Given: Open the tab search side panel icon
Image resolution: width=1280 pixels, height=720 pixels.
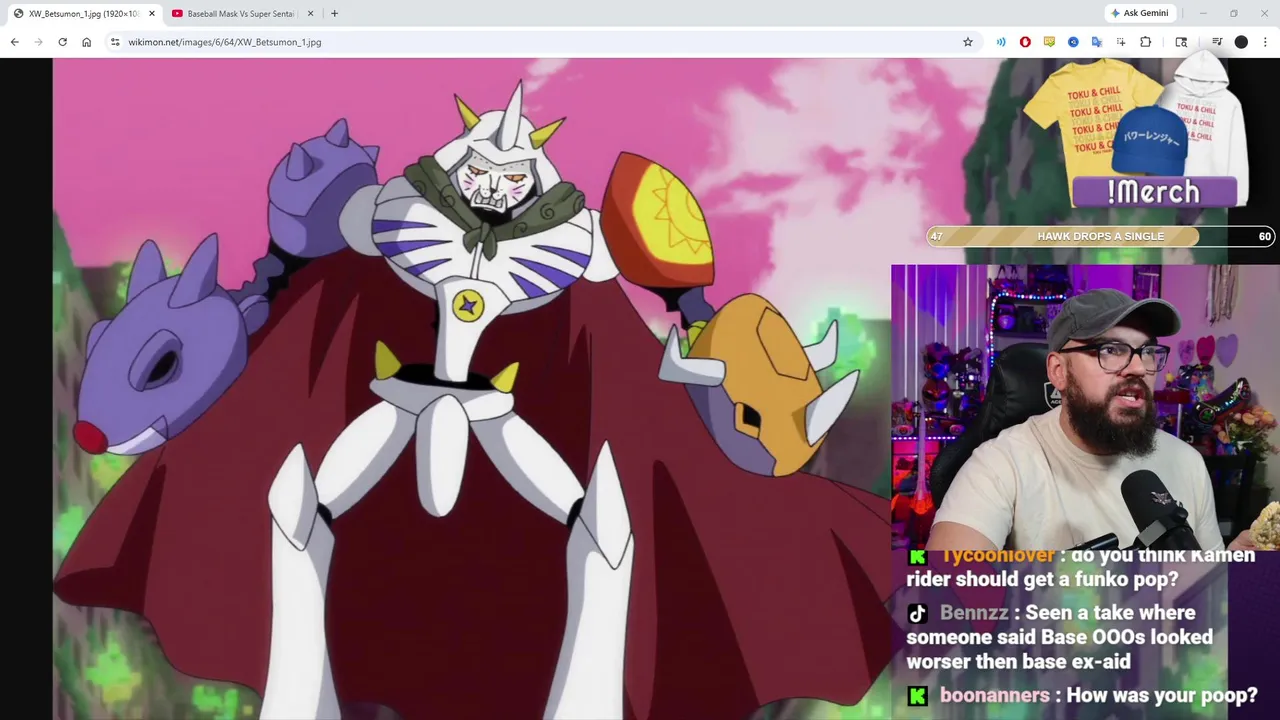Looking at the screenshot, I should (1181, 42).
